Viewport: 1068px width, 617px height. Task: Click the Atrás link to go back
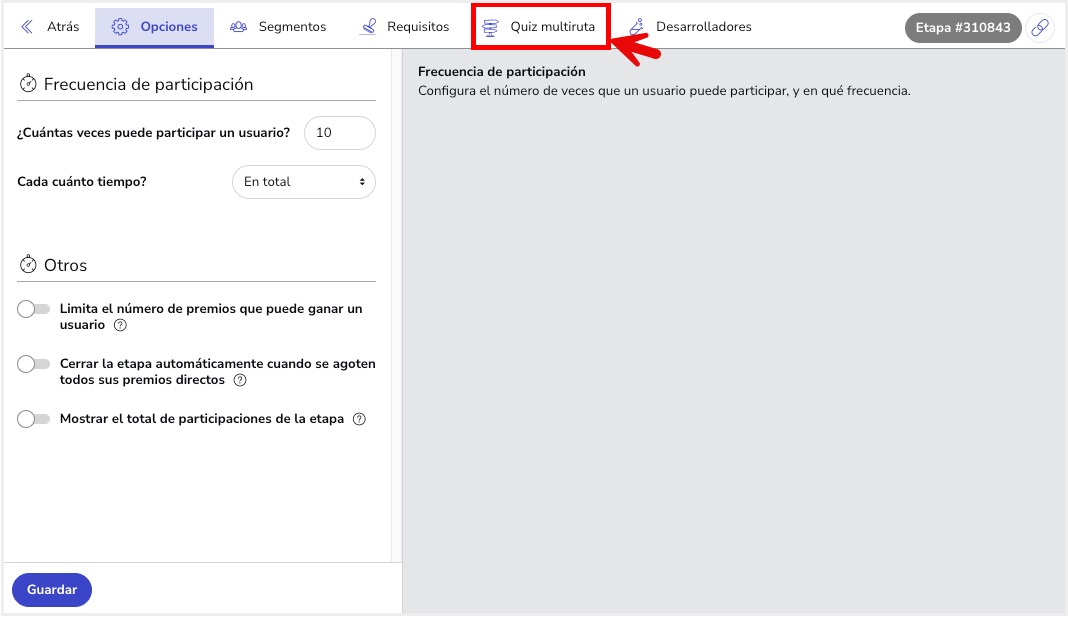tap(64, 27)
